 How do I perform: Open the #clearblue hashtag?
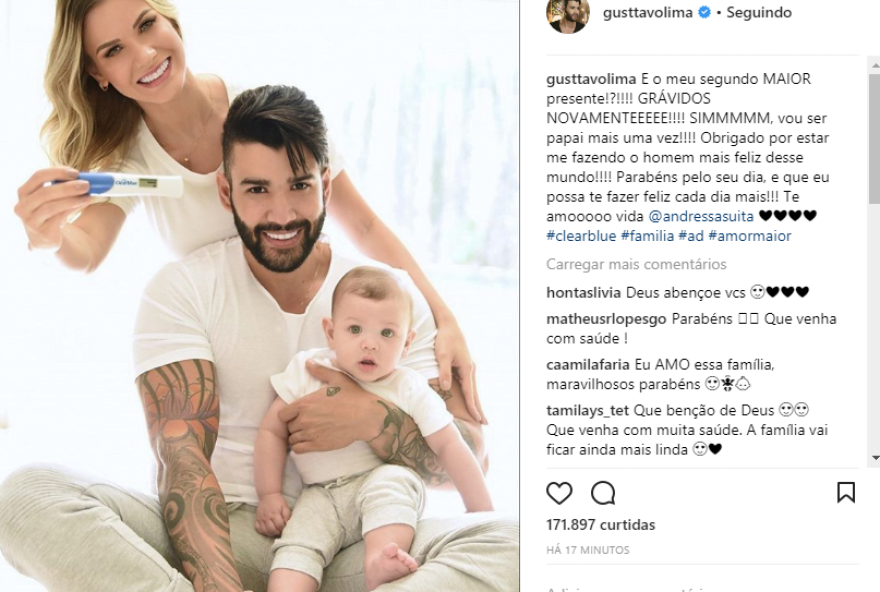coord(581,236)
